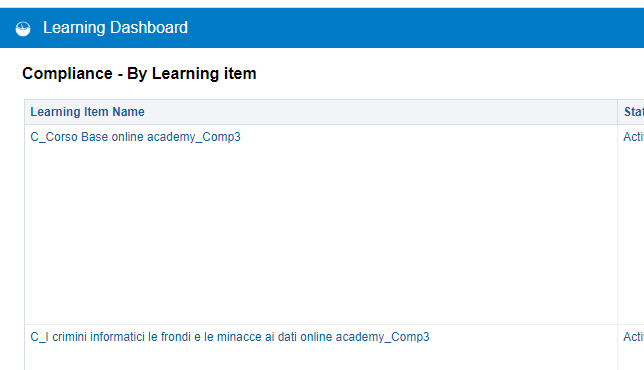Click Active status in Corso Base row
Viewport: 644px width, 370px height.
coord(633,137)
